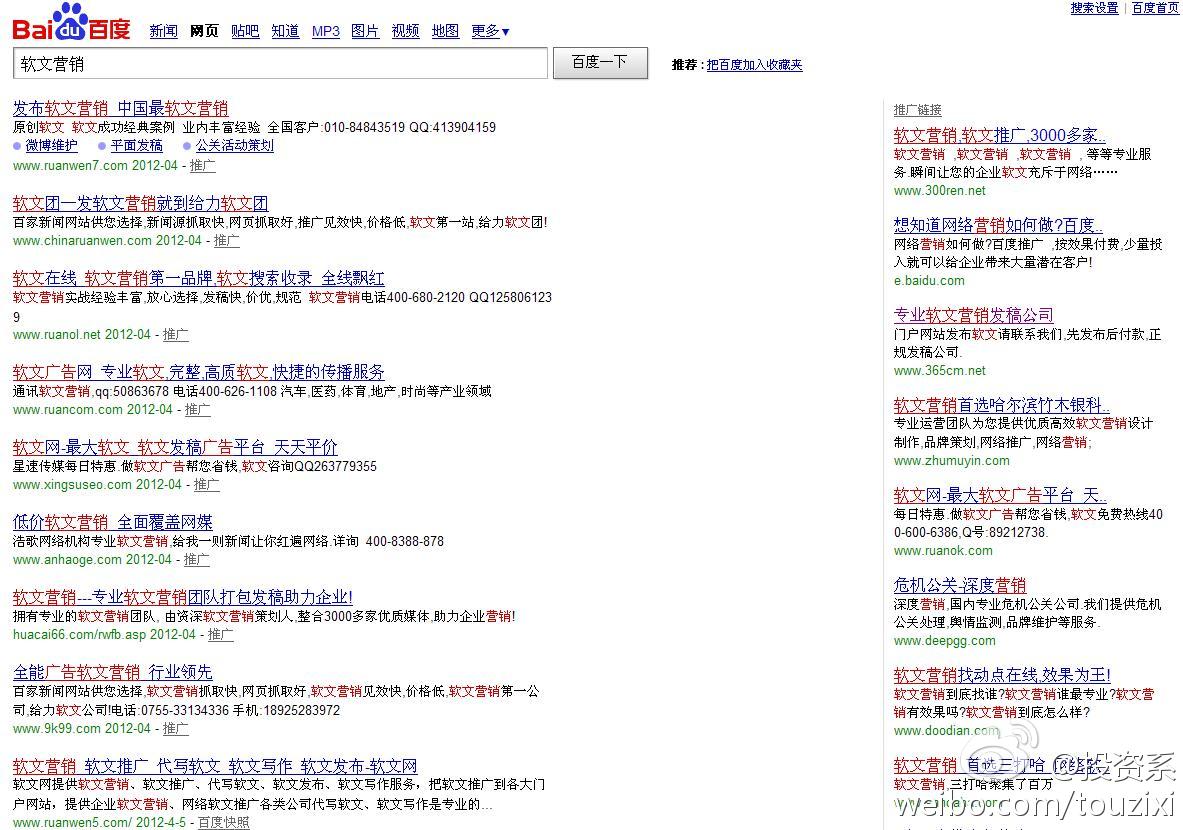Open result 软文团一发软文营销就到给力软文团
The width and height of the screenshot is (1183, 830).
140,203
